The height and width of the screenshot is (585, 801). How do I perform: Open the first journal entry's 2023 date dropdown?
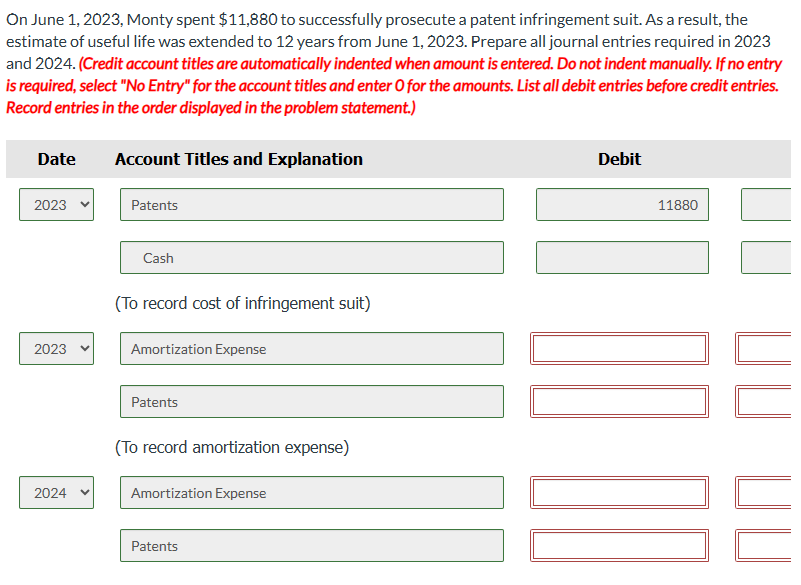[56, 204]
